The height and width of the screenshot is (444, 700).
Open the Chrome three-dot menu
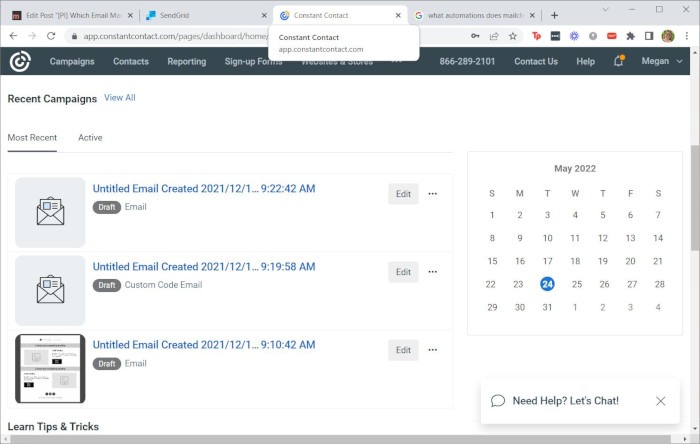coord(687,36)
